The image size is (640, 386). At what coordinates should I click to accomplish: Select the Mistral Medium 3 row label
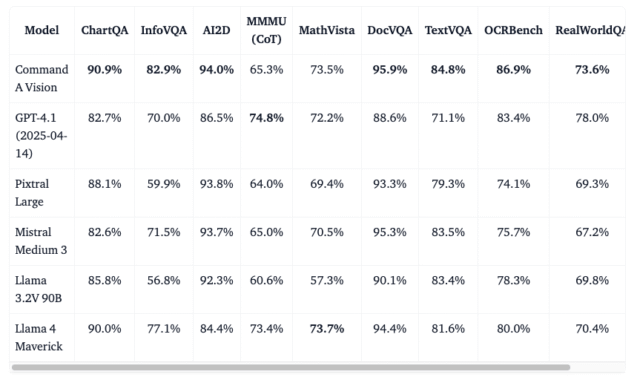coord(41,241)
